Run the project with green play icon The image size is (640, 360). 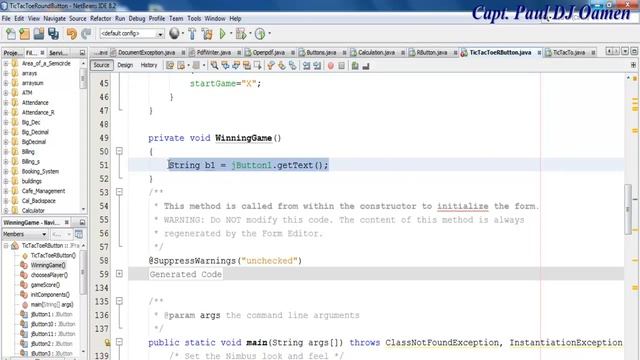(222, 34)
